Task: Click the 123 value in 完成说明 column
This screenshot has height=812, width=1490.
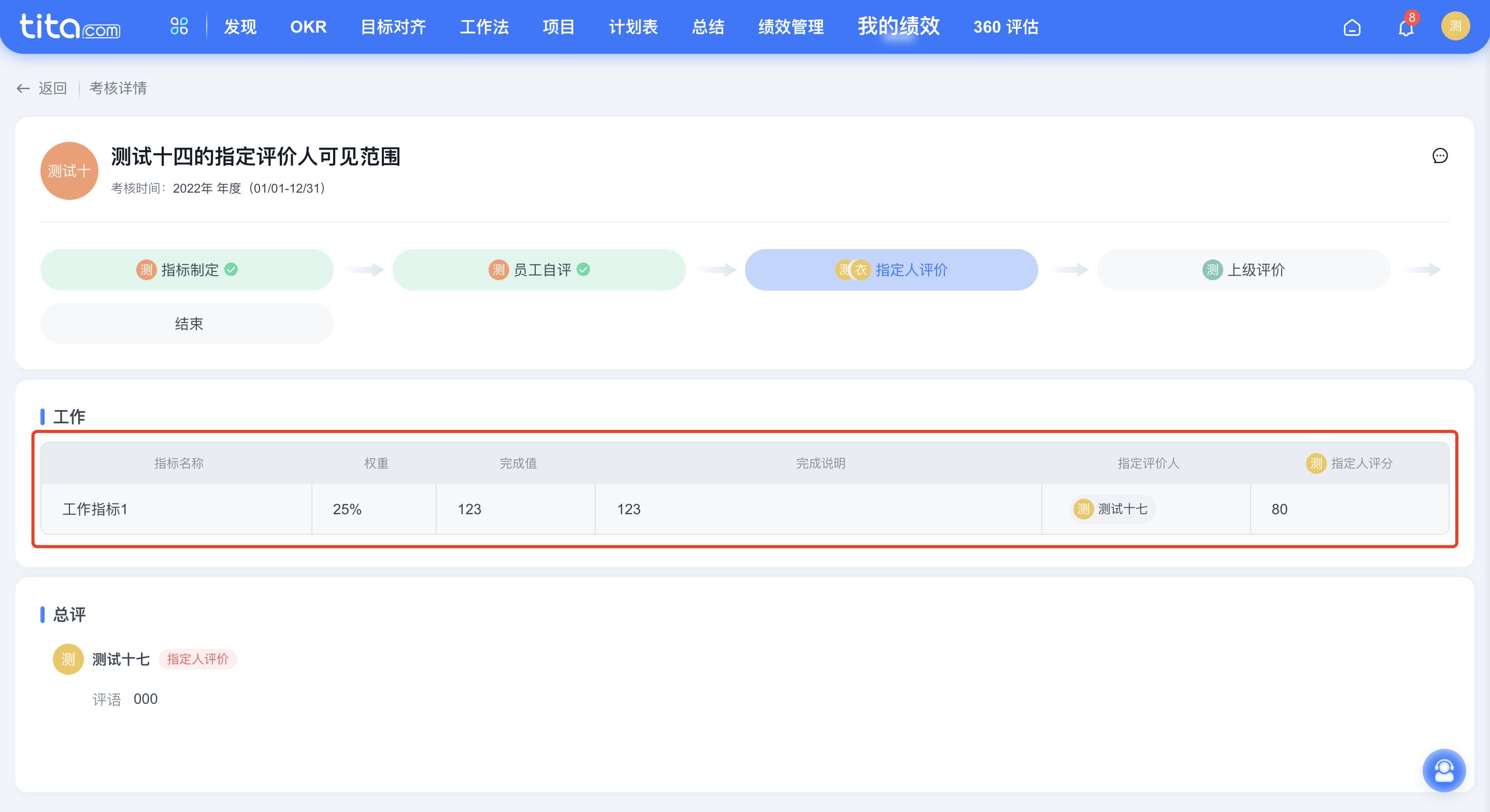Action: pyautogui.click(x=628, y=510)
